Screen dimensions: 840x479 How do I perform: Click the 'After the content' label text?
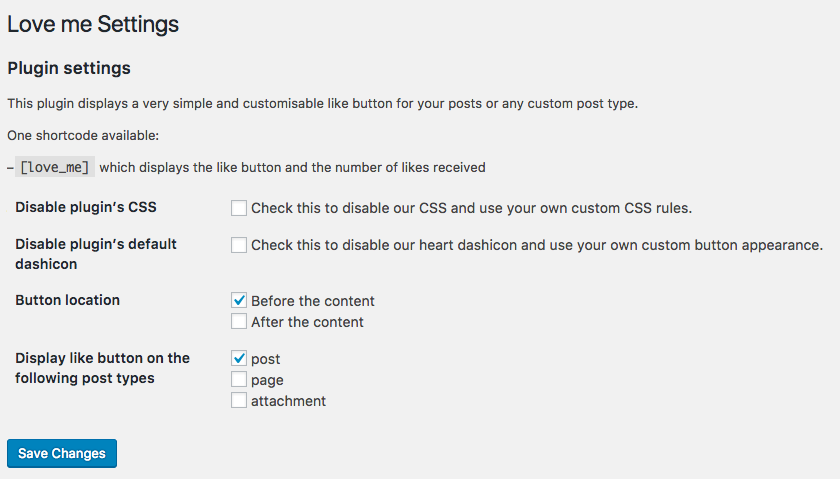pyautogui.click(x=307, y=322)
